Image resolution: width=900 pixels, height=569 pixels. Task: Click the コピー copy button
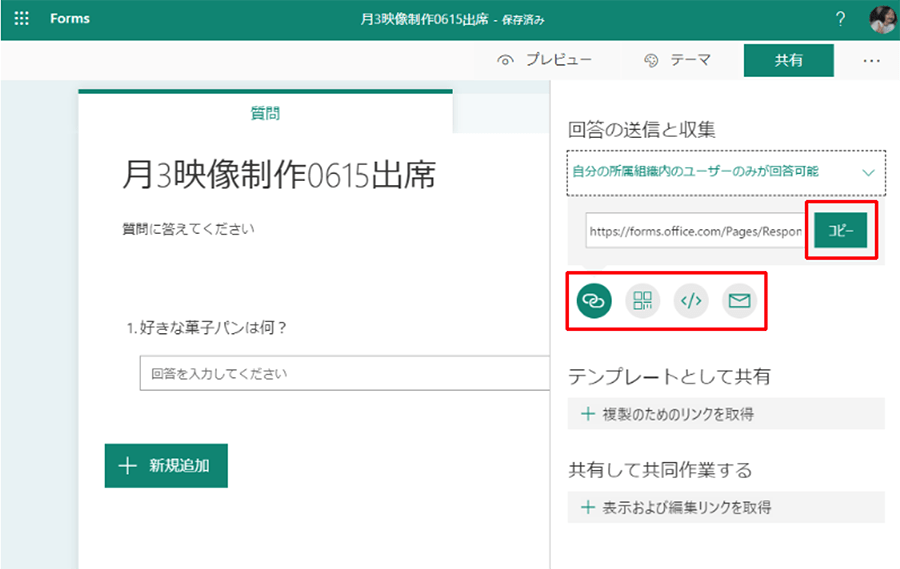point(840,230)
